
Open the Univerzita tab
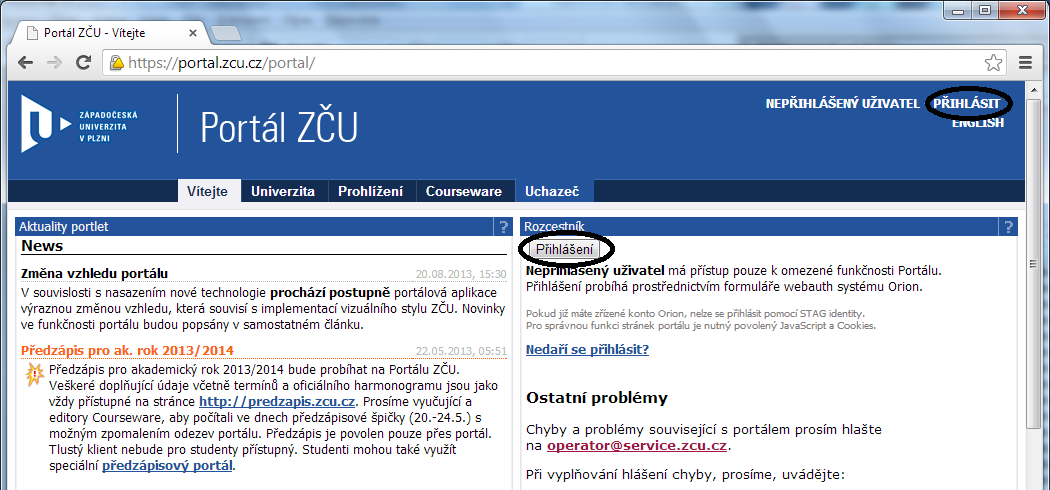(x=283, y=191)
